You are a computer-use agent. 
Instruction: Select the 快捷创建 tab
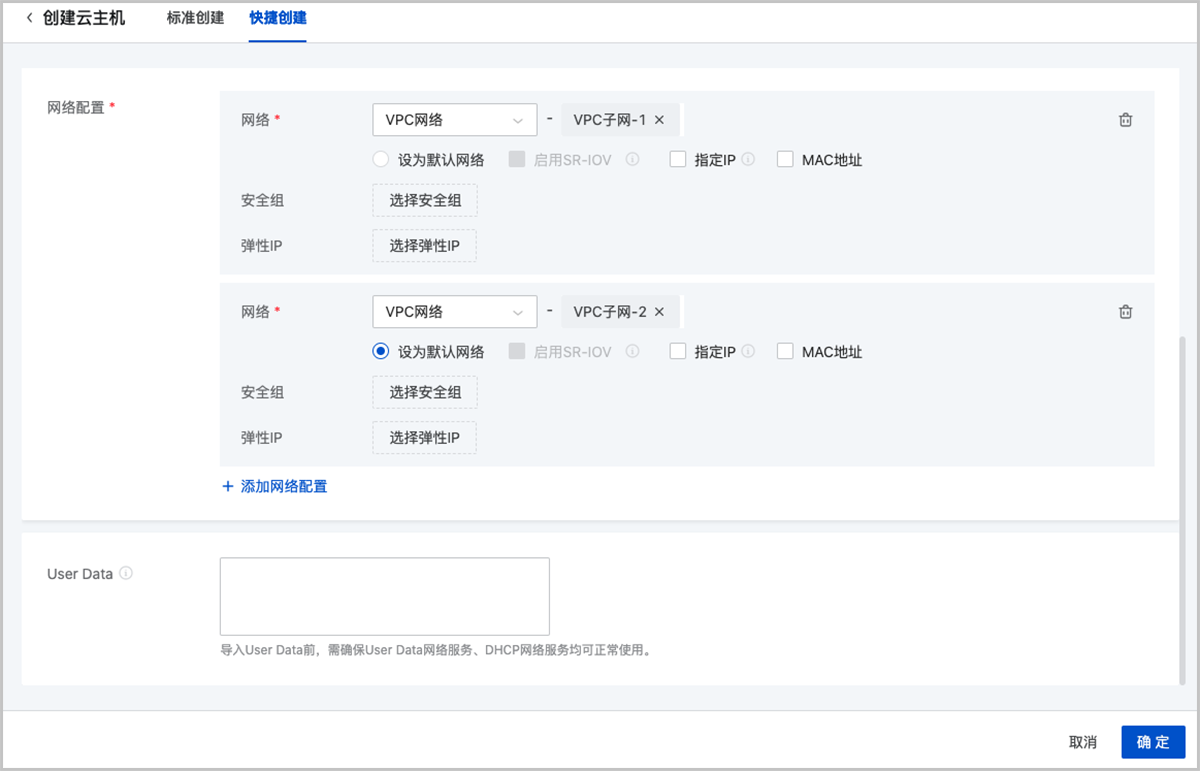point(278,18)
